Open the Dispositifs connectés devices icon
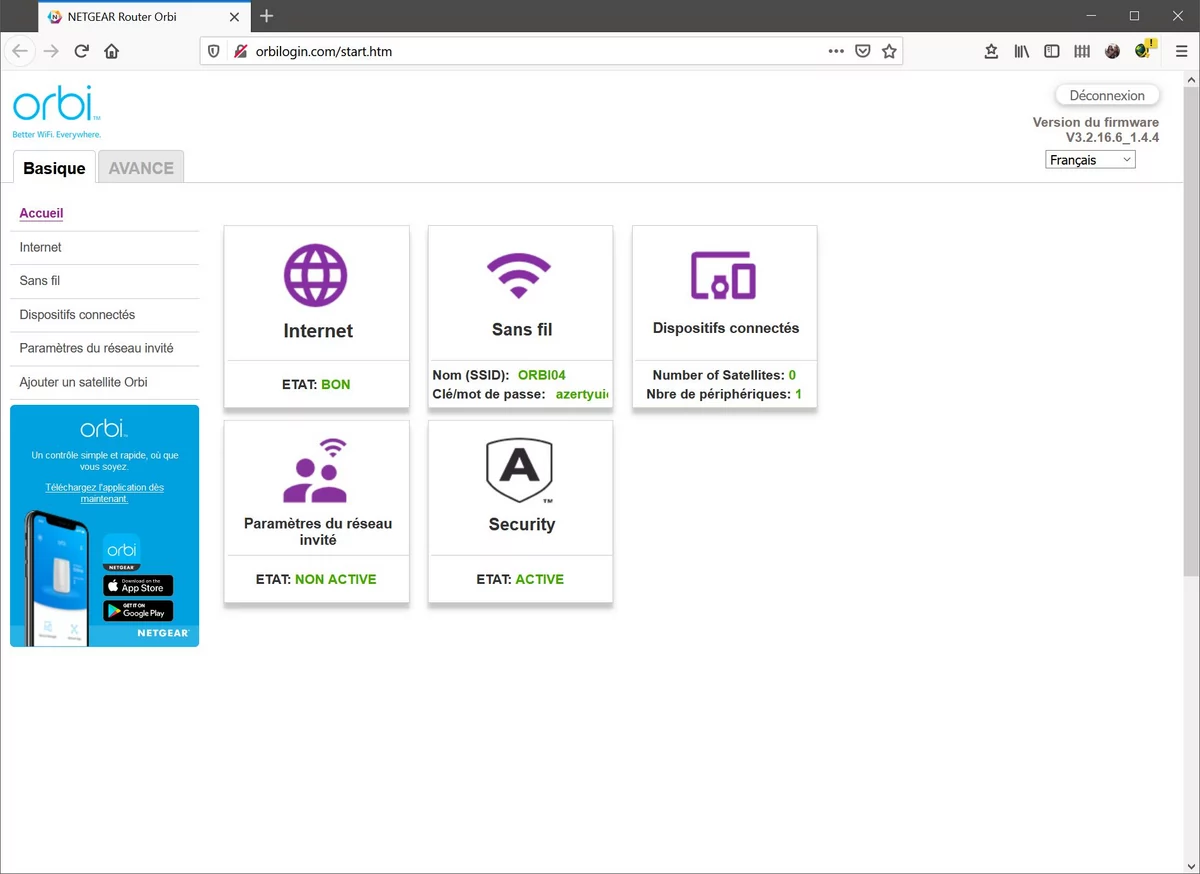This screenshot has width=1200, height=874. click(723, 275)
